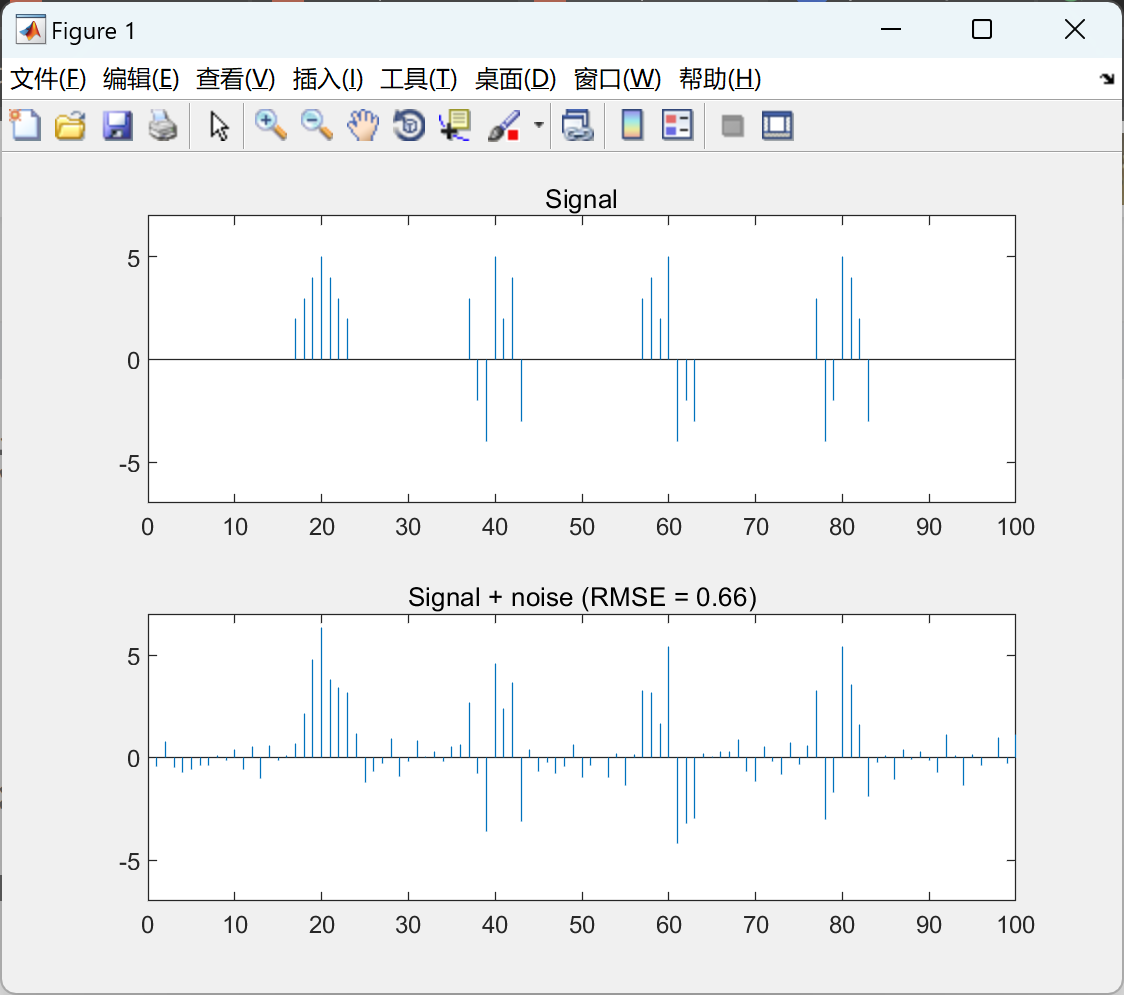This screenshot has height=995, width=1124.
Task: Minimize the Figure 1 window
Action: (x=891, y=29)
